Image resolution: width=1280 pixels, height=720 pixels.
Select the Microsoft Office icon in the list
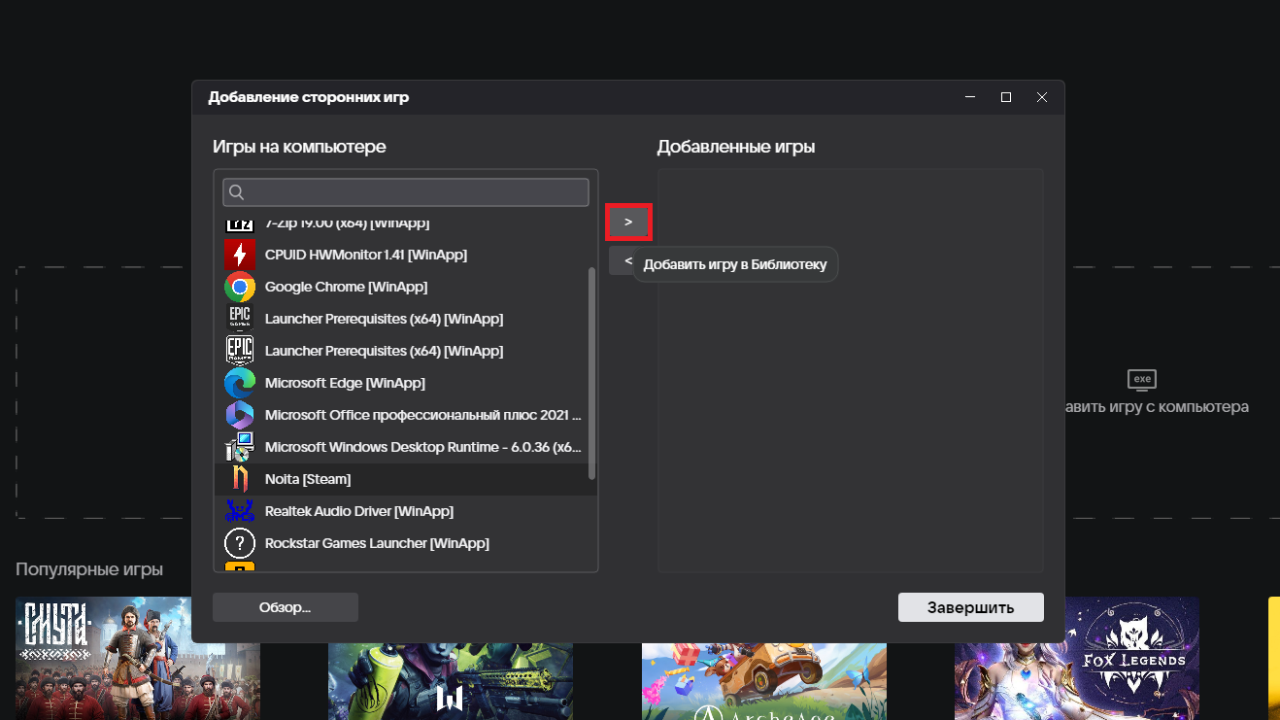[240, 415]
